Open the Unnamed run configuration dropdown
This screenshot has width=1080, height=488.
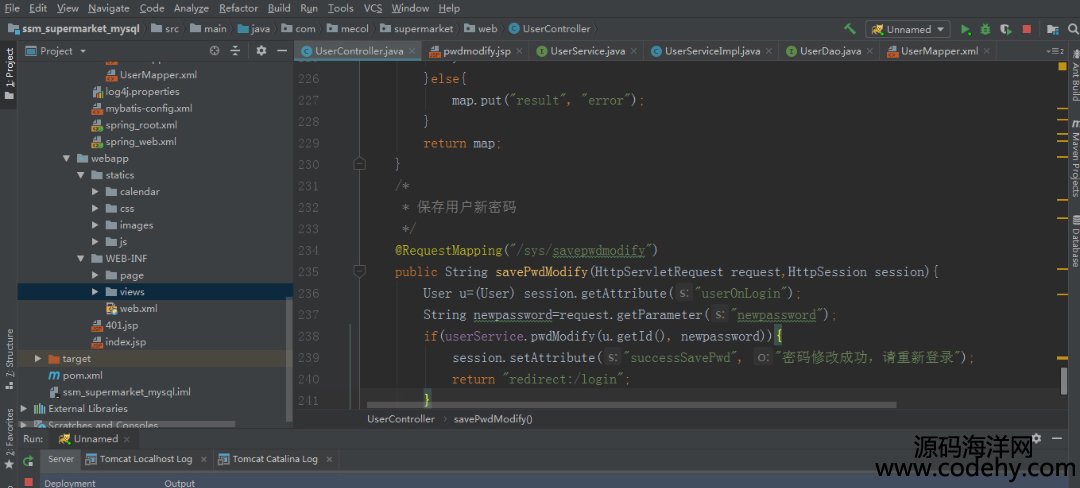point(910,30)
